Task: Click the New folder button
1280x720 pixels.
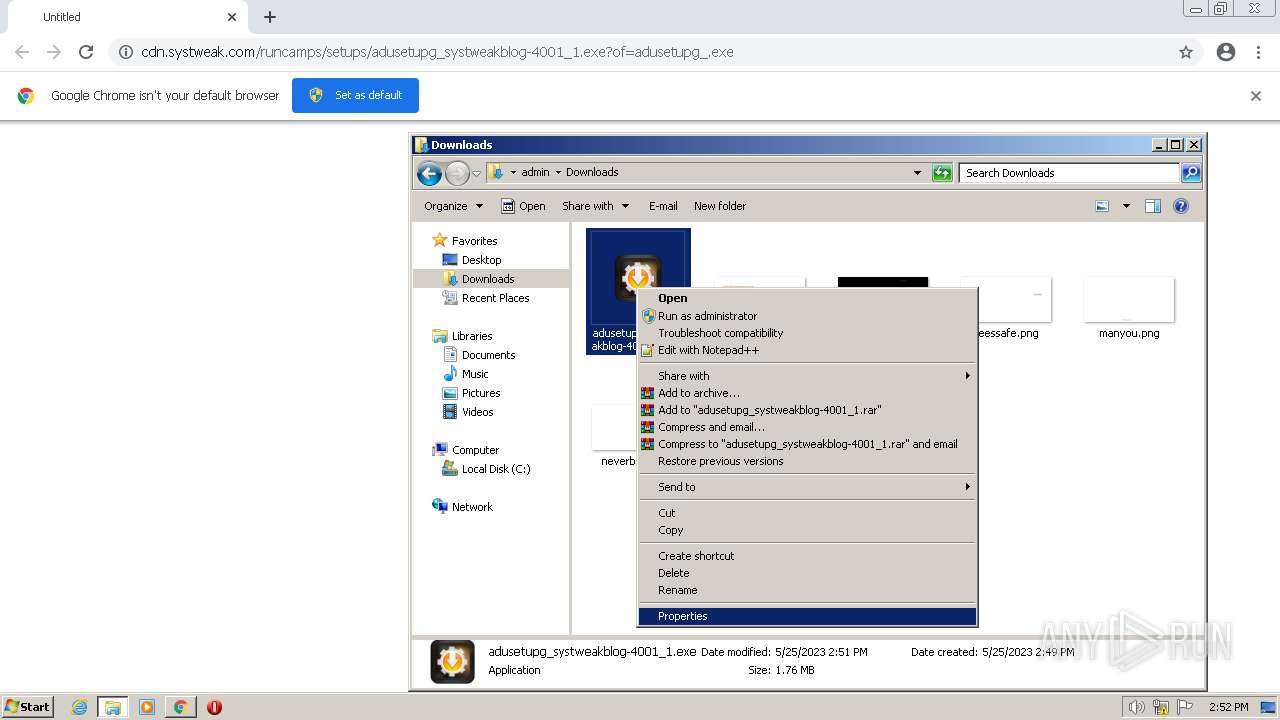Action: [x=720, y=206]
